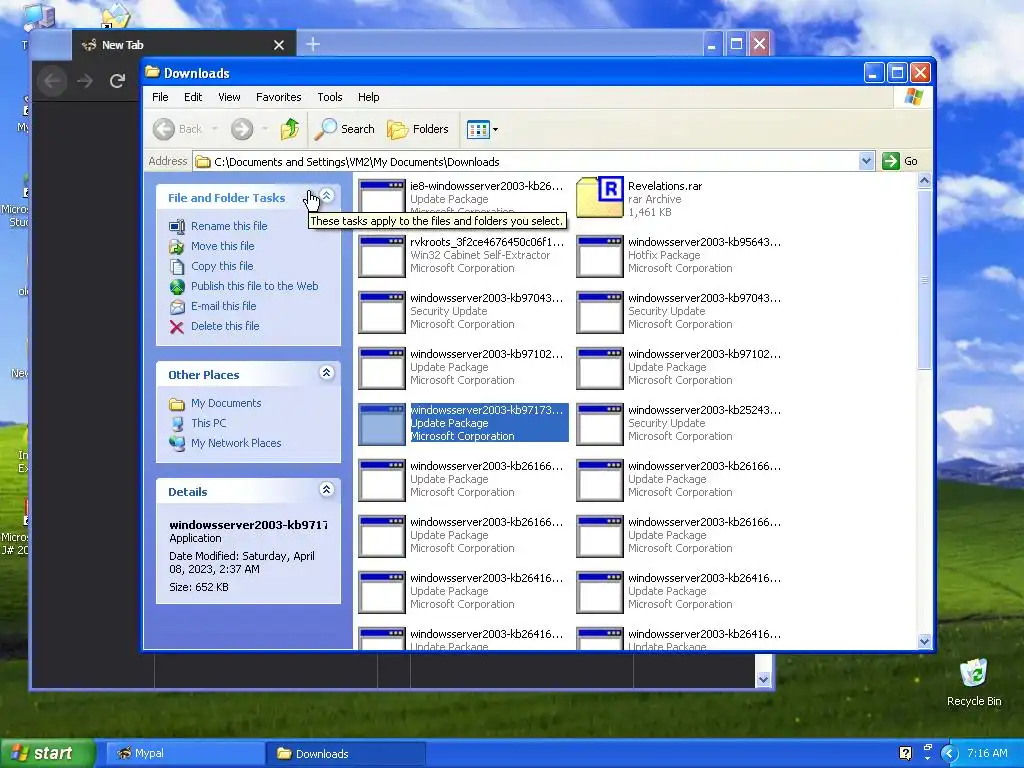Click the Rename this file icon
The image size is (1024, 768).
177,227
